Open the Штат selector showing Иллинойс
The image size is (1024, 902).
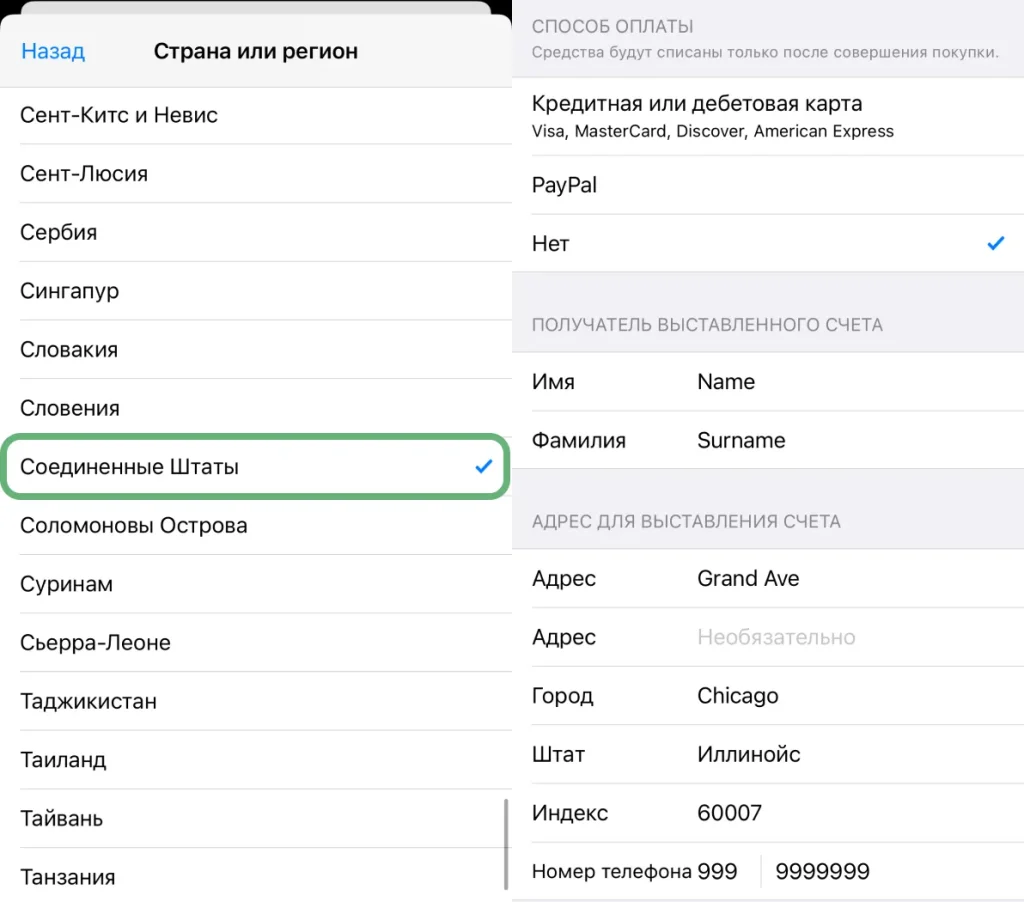749,755
